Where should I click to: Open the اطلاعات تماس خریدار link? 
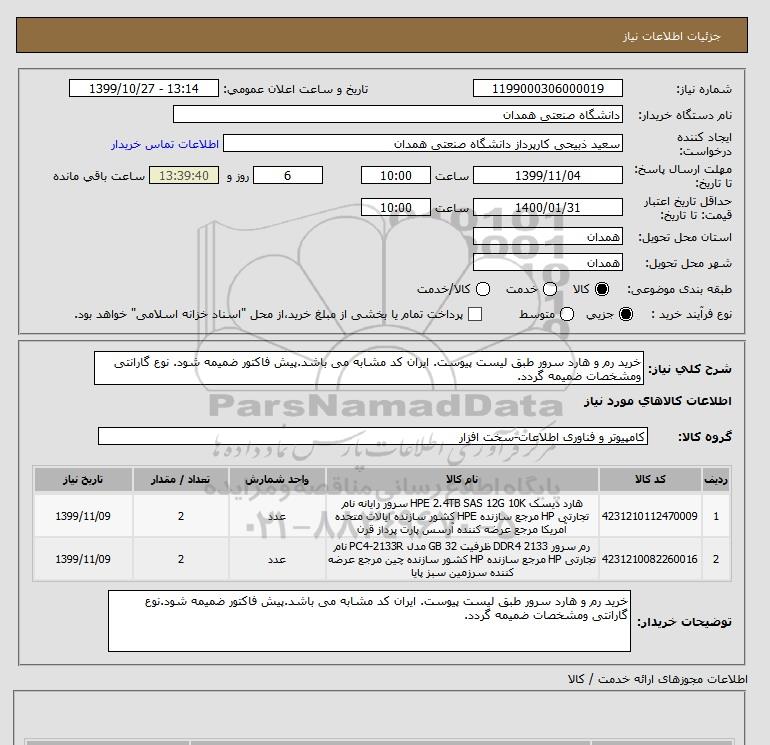point(165,144)
